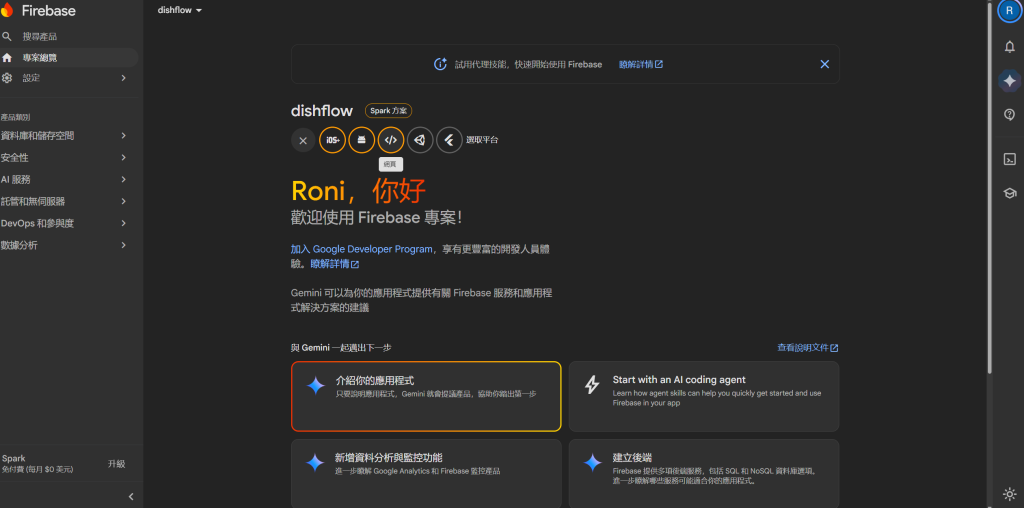Select 專案總覽 in the sidebar
The width and height of the screenshot is (1024, 508).
point(69,57)
